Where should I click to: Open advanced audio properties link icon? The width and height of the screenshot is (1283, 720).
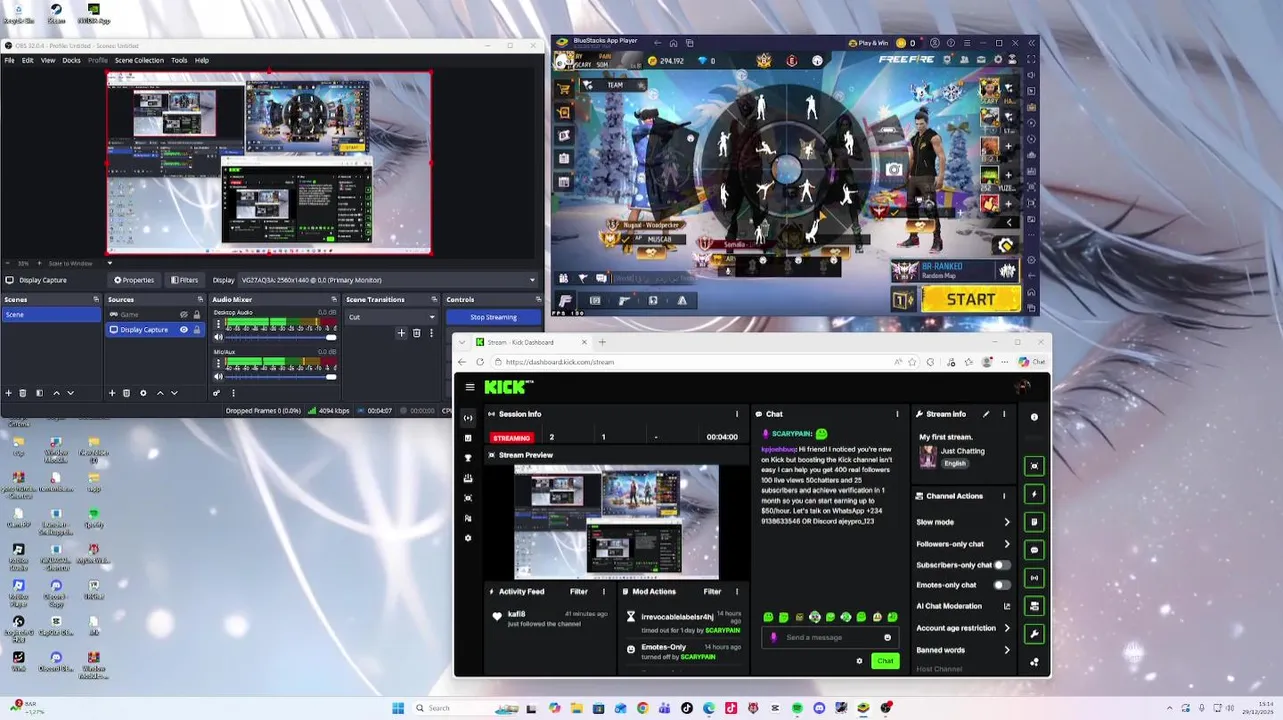(216, 393)
